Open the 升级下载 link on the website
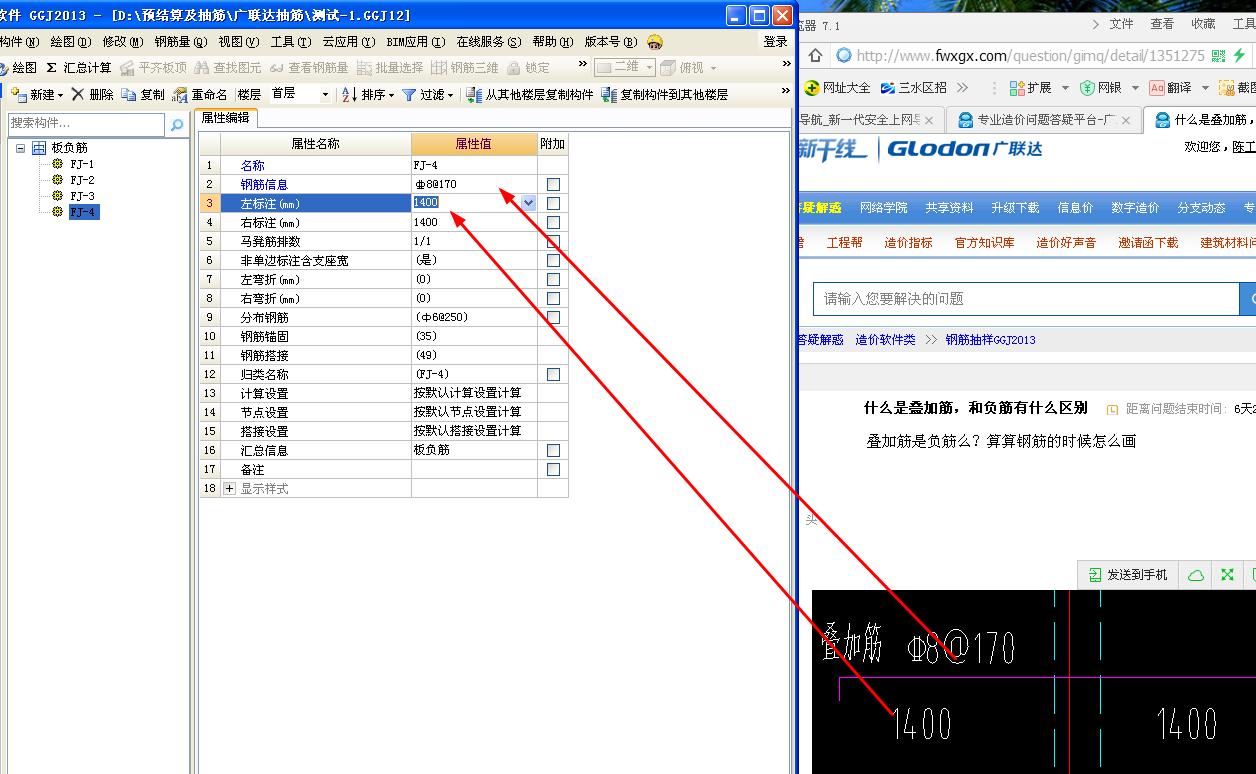This screenshot has height=774, width=1256. coord(1015,208)
